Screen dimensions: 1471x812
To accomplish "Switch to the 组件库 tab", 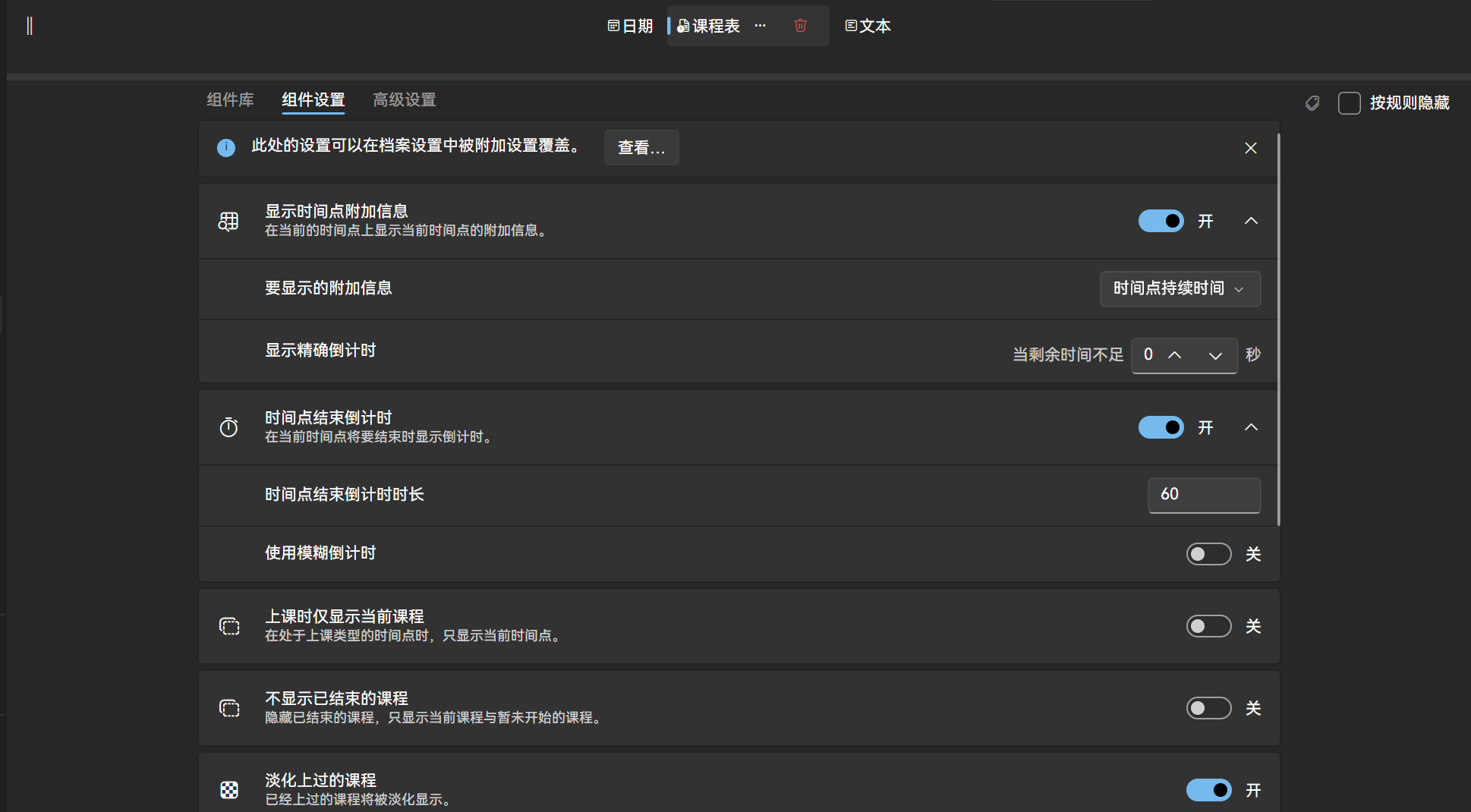I will coord(230,99).
